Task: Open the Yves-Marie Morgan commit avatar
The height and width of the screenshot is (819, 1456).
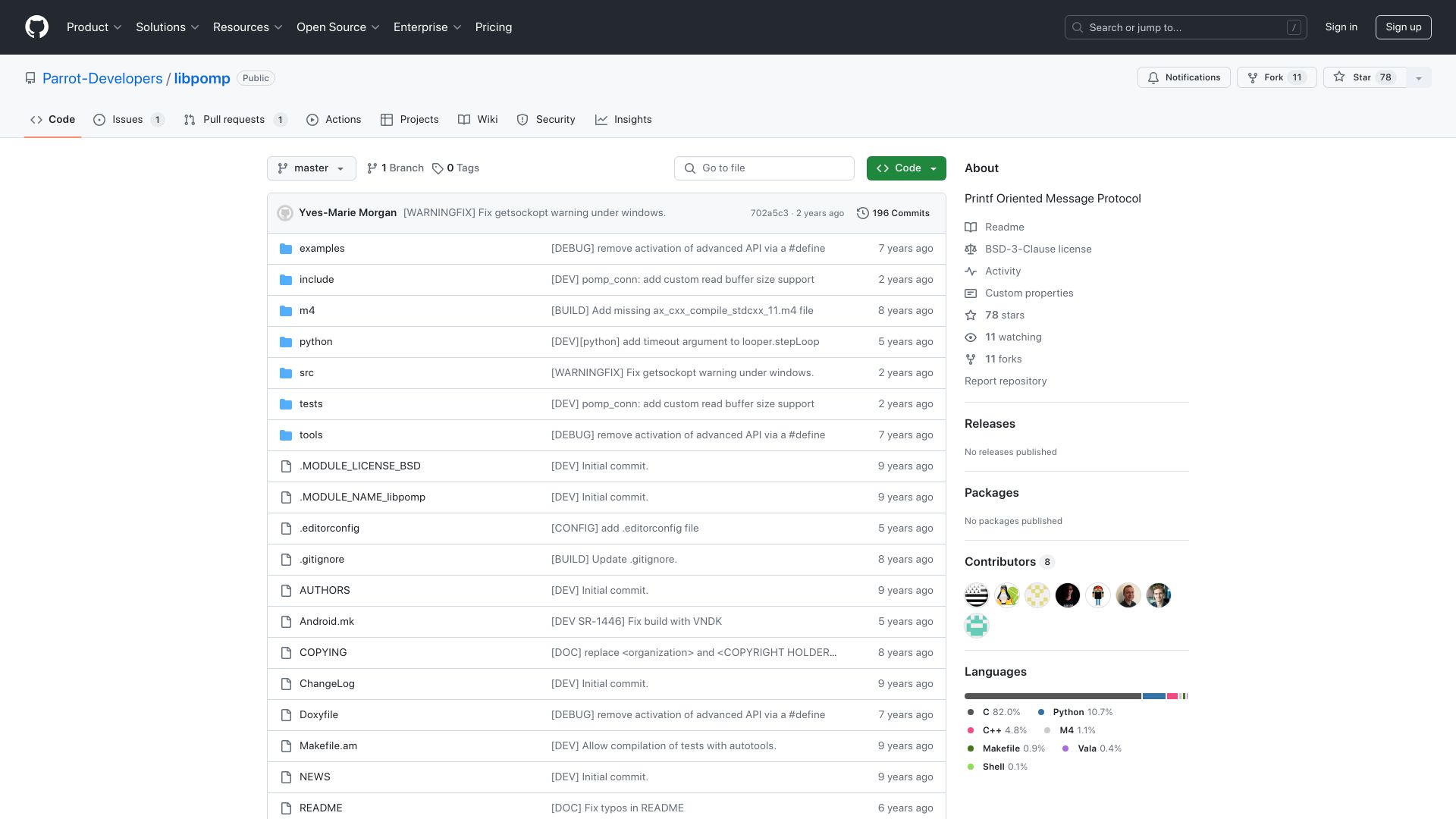Action: pos(285,213)
